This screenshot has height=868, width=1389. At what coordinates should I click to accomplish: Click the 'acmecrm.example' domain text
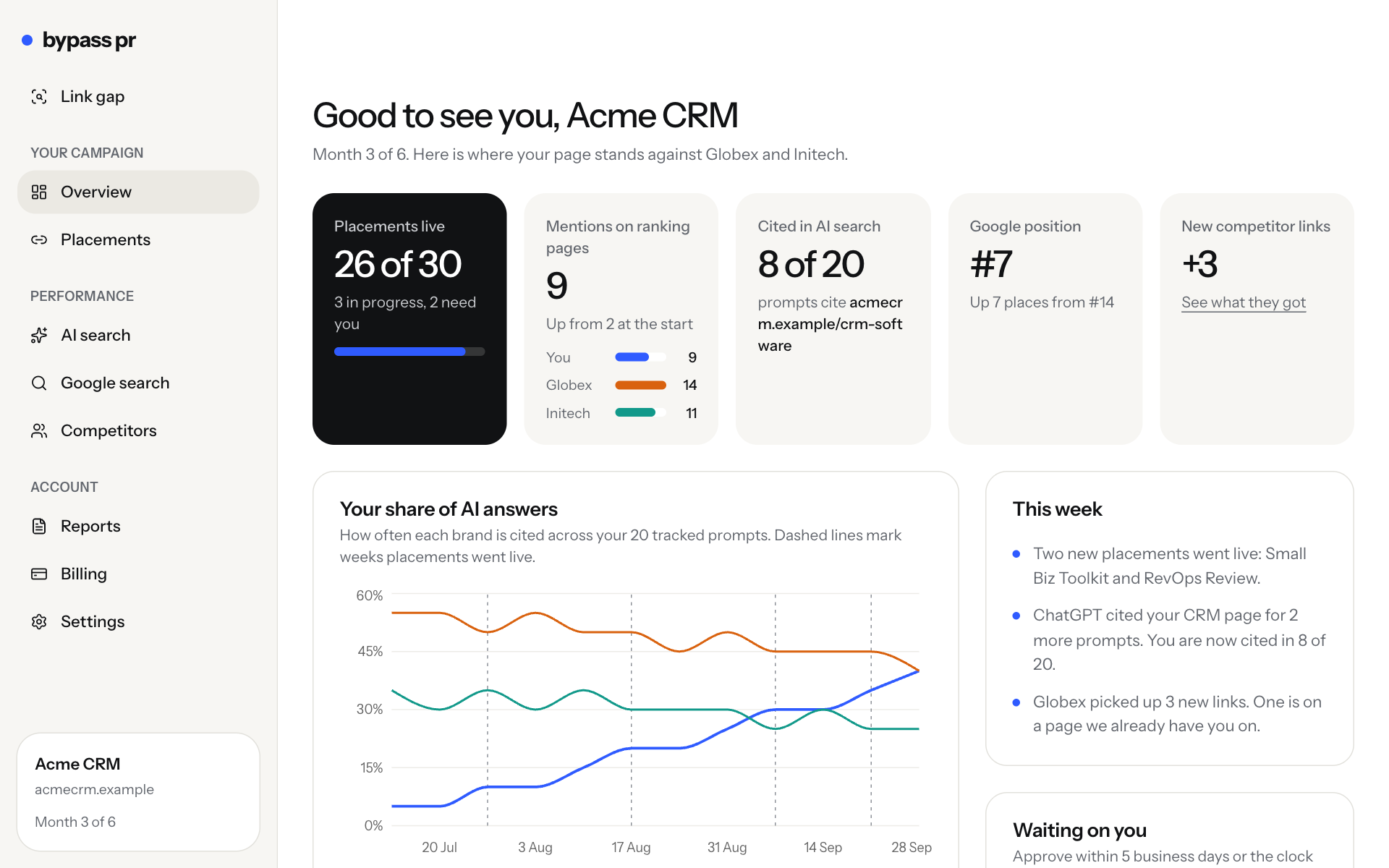point(94,789)
